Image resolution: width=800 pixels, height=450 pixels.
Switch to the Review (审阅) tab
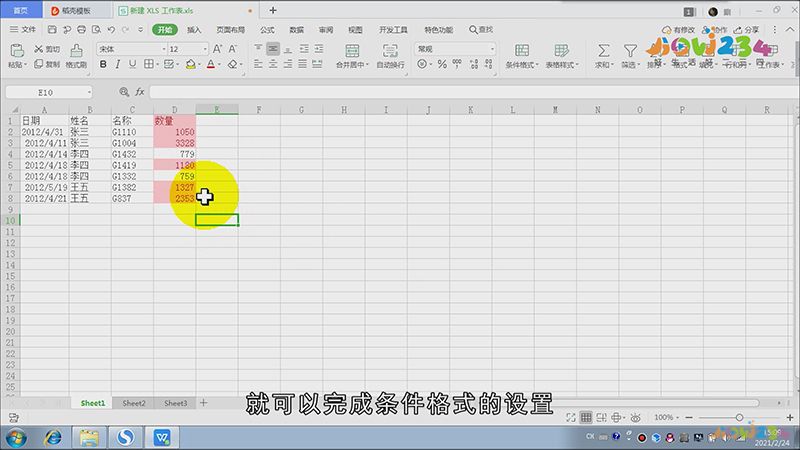pyautogui.click(x=326, y=30)
